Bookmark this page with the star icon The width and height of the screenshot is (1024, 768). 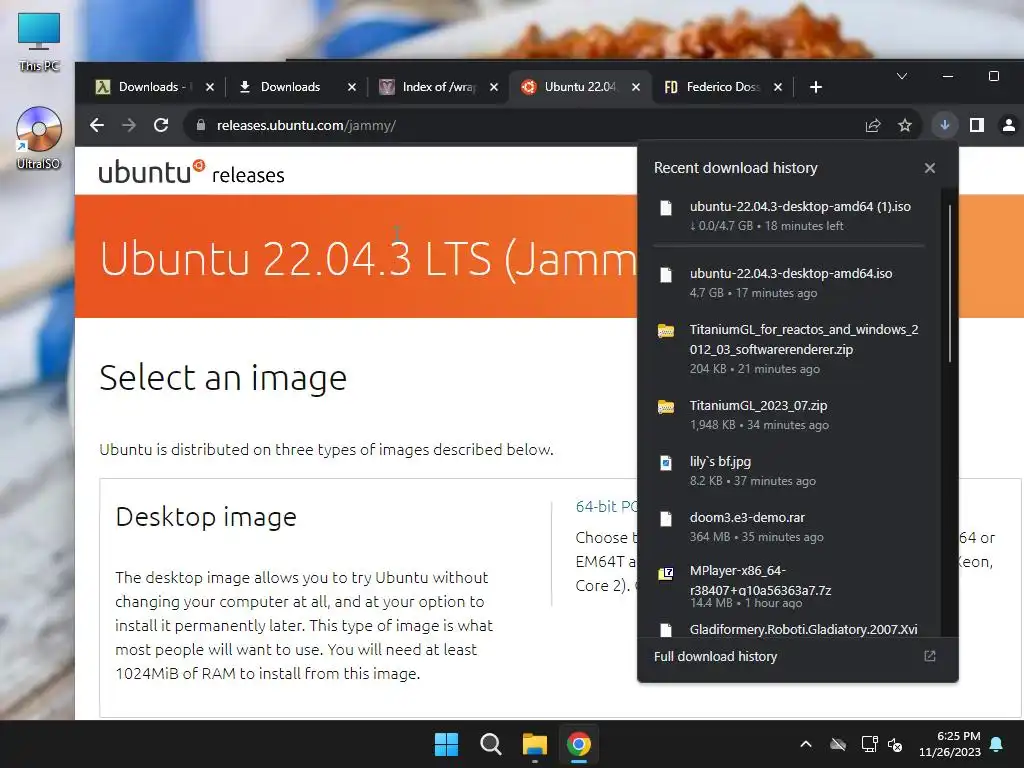point(904,125)
